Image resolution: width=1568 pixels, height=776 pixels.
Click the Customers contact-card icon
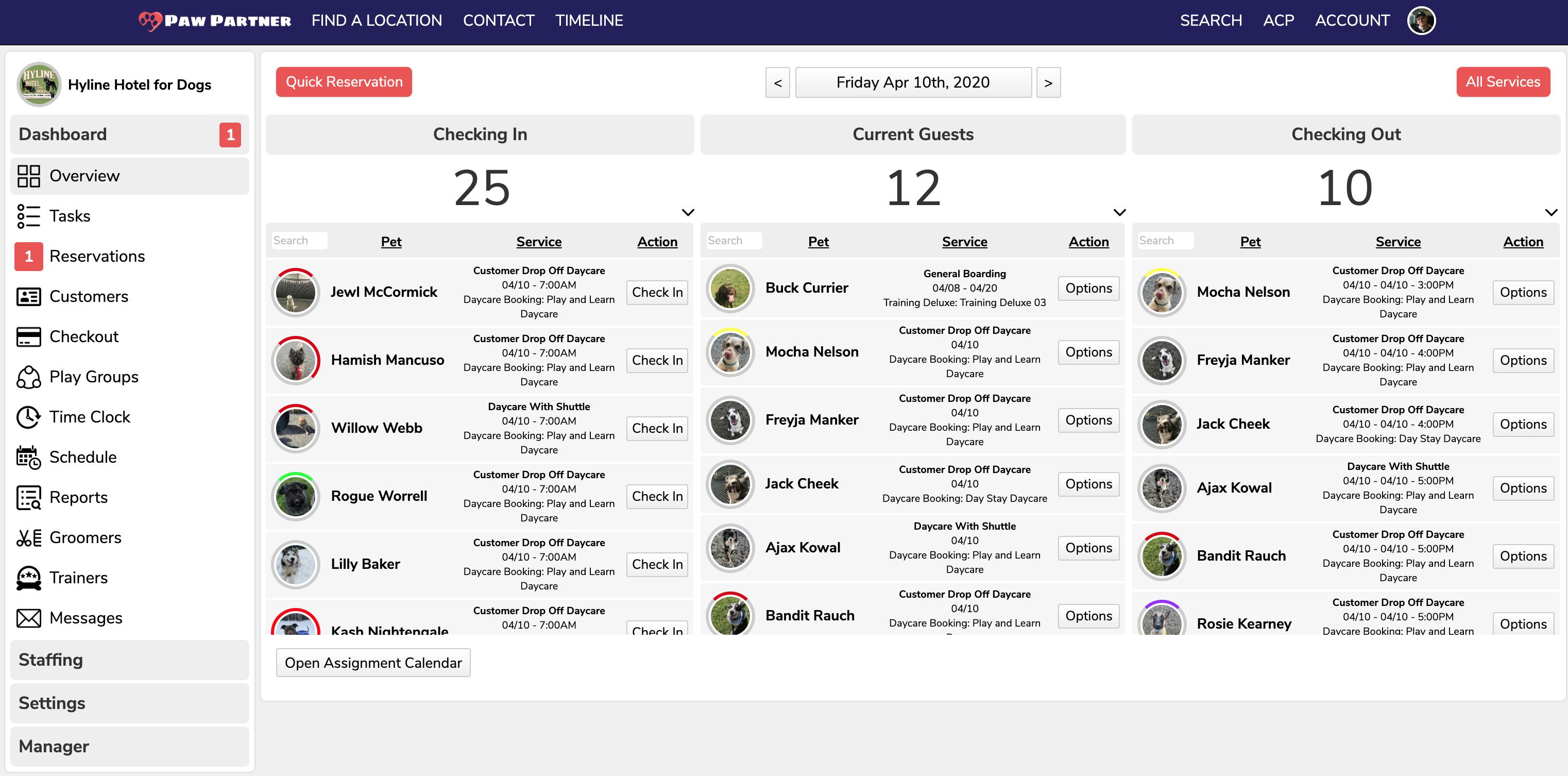[28, 297]
